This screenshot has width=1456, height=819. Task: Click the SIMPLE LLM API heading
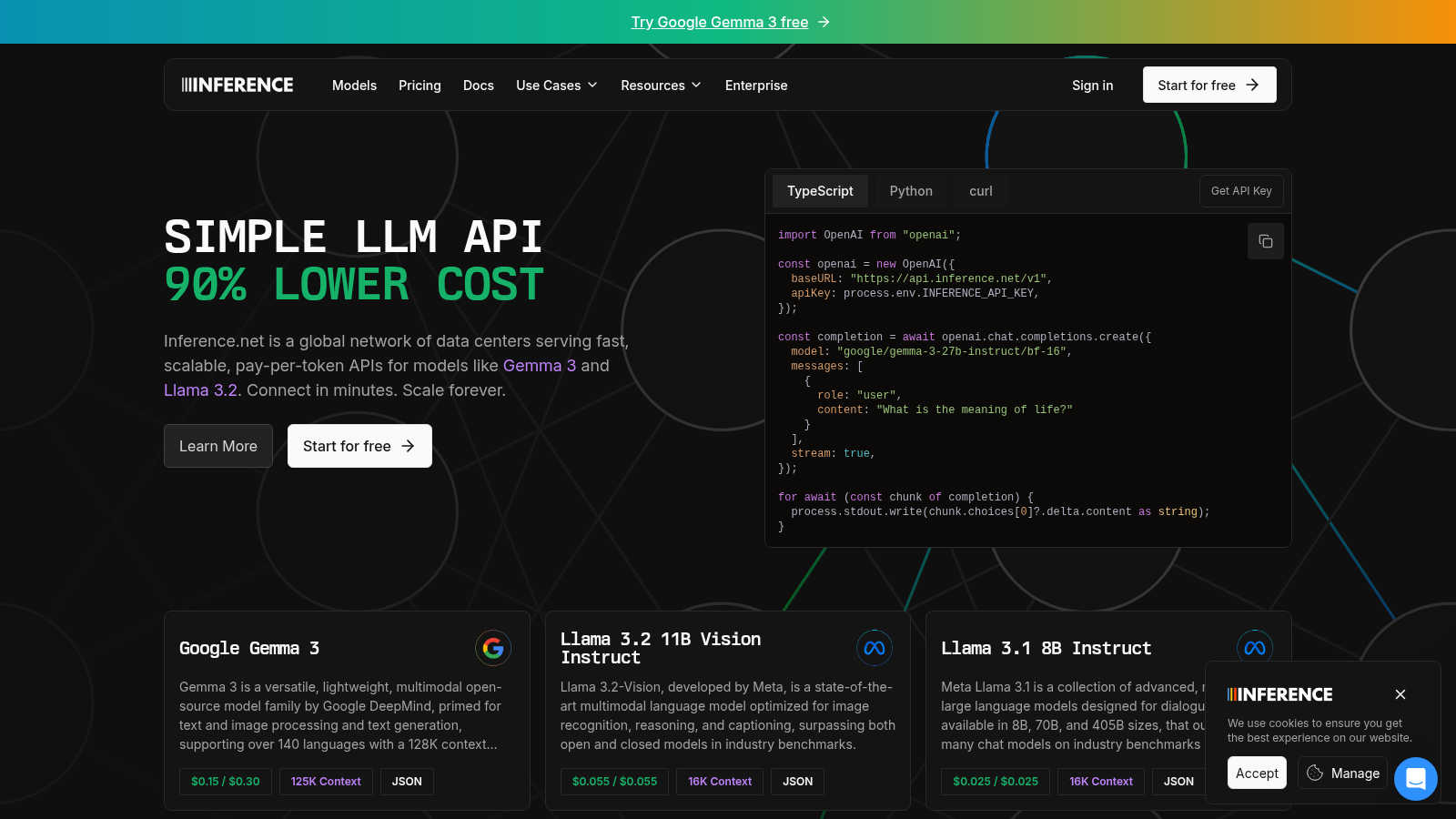[354, 237]
